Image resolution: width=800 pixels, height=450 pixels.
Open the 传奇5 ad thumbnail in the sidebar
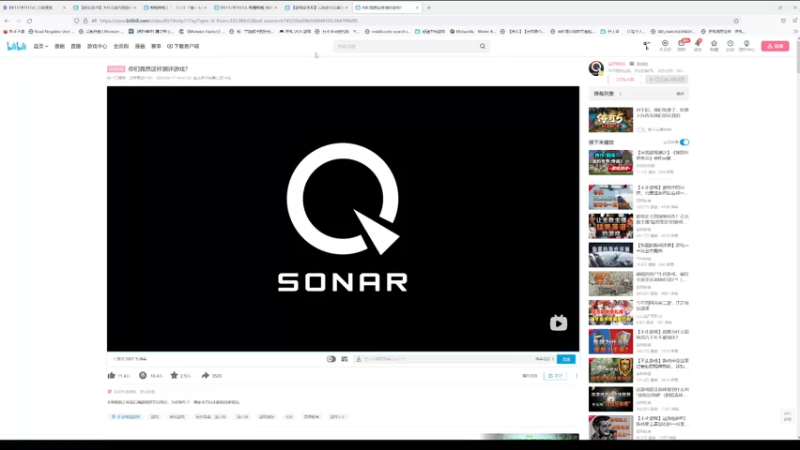coord(611,120)
